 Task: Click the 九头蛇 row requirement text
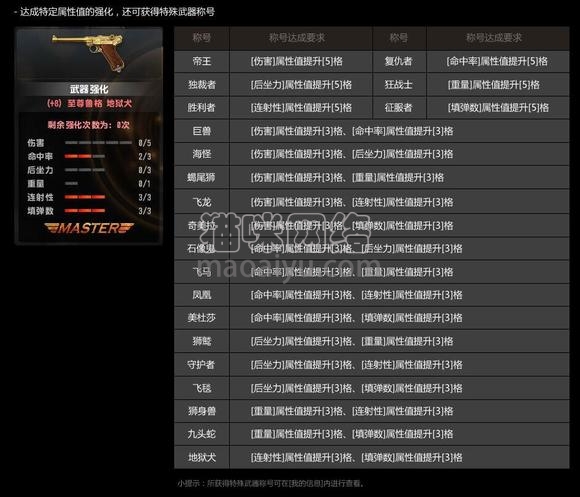click(x=352, y=434)
